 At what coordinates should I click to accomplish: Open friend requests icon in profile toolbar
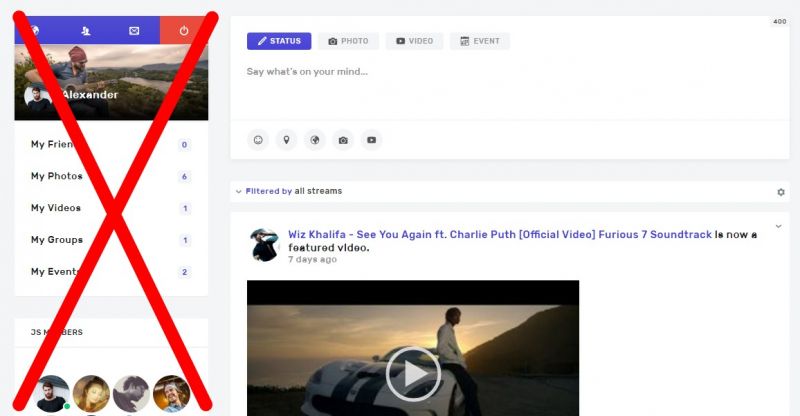(86, 31)
